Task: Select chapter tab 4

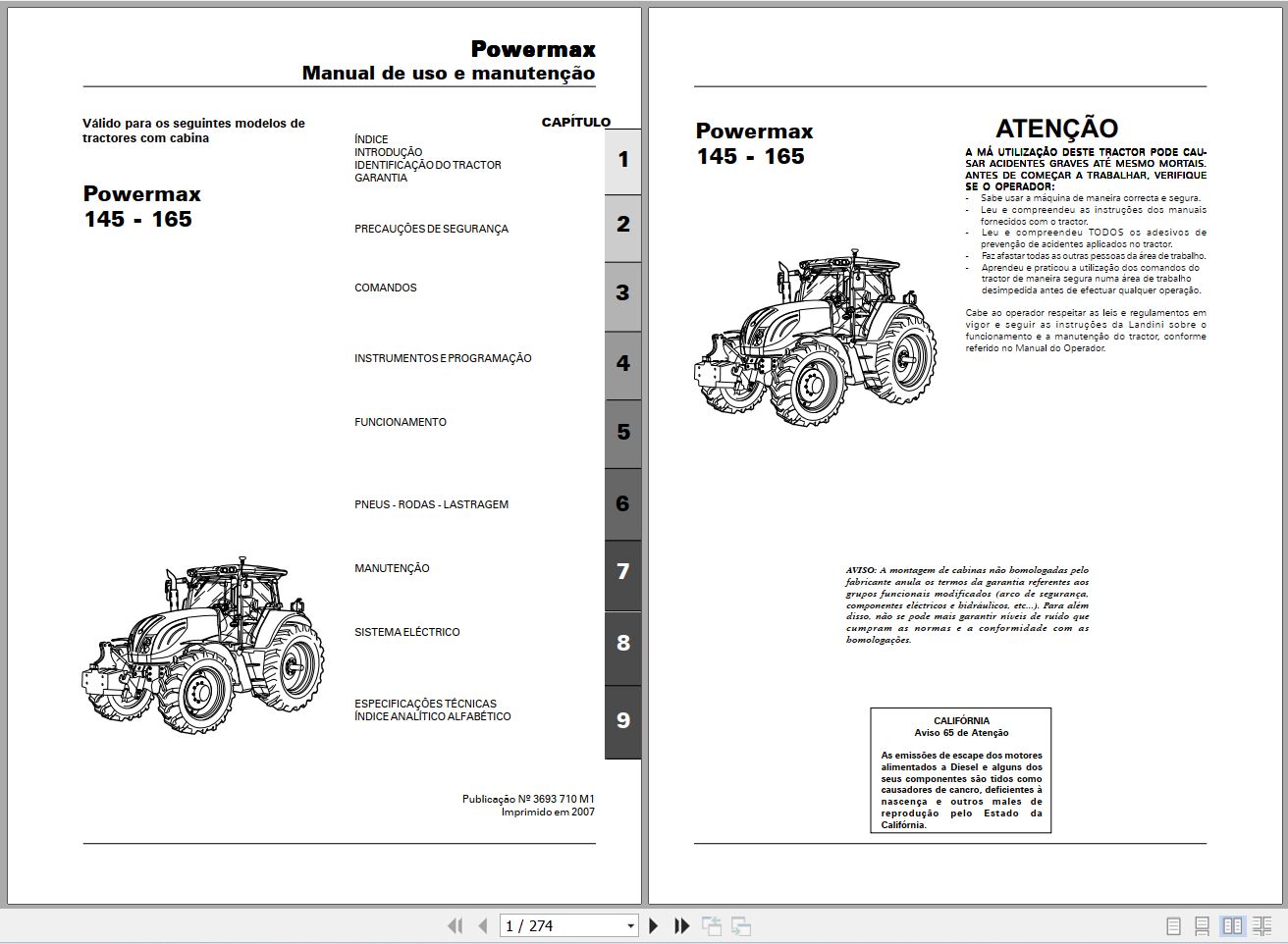Action: pos(622,364)
